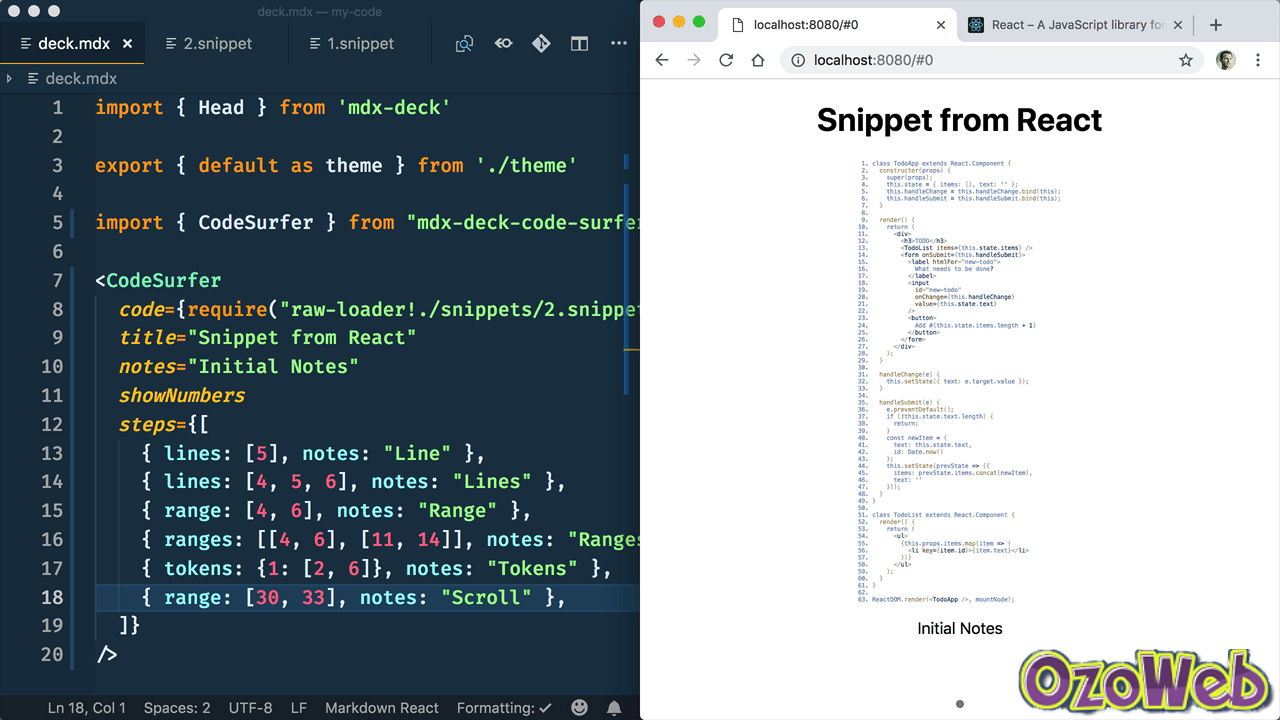Click the 'mdx-deck' import string on line 1

pos(393,107)
